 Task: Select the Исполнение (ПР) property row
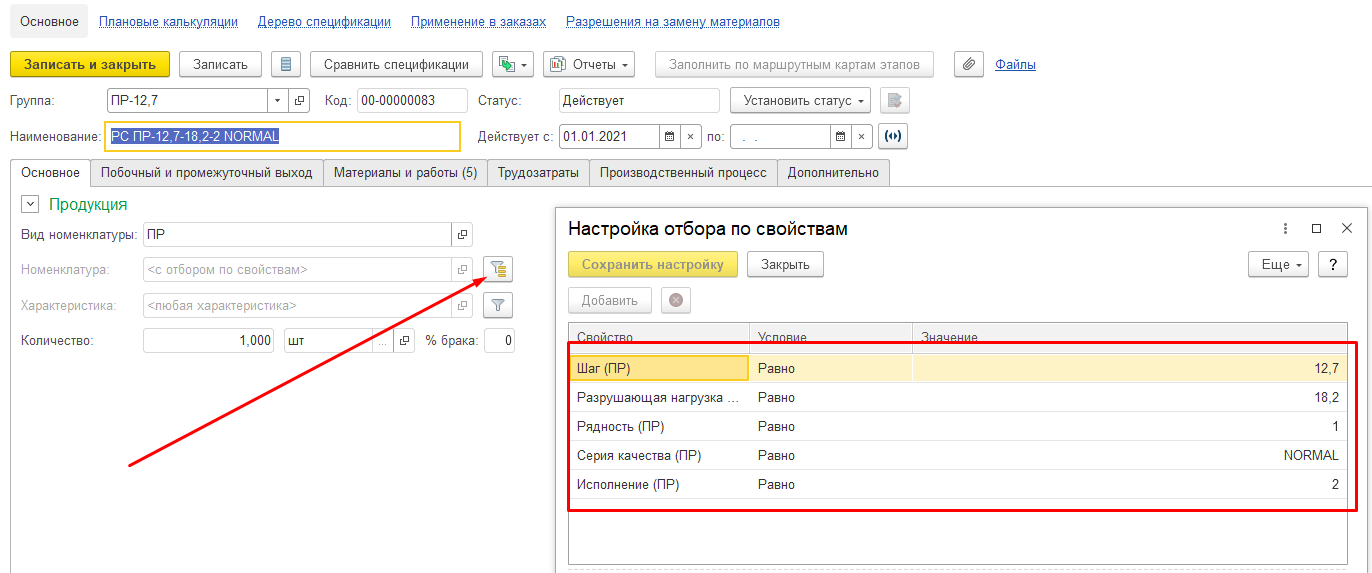[x=958, y=484]
